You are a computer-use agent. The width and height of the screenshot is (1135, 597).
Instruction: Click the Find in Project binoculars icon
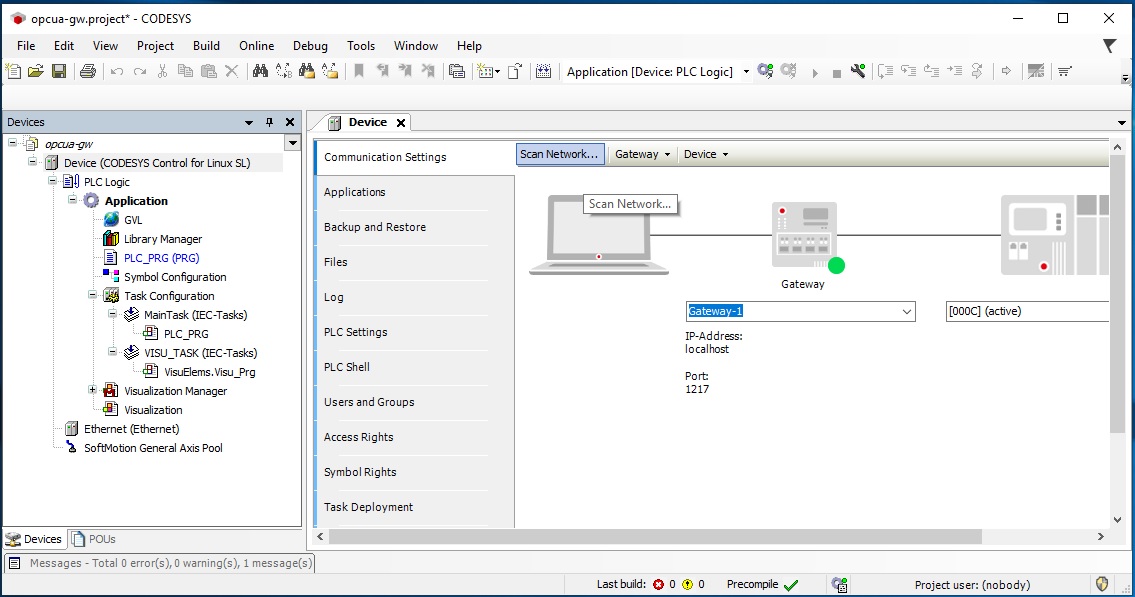pyautogui.click(x=307, y=71)
